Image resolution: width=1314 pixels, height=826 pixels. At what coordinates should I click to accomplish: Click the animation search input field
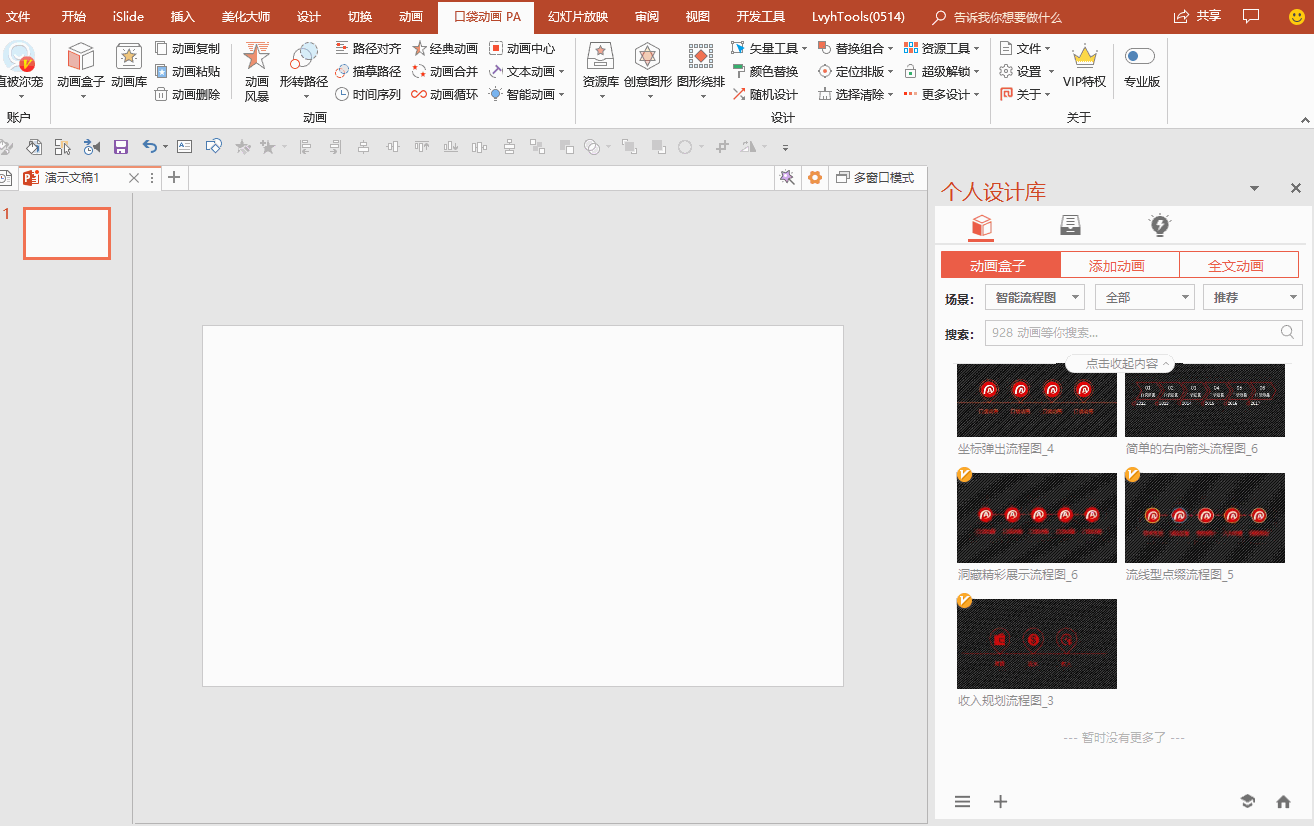click(1130, 333)
